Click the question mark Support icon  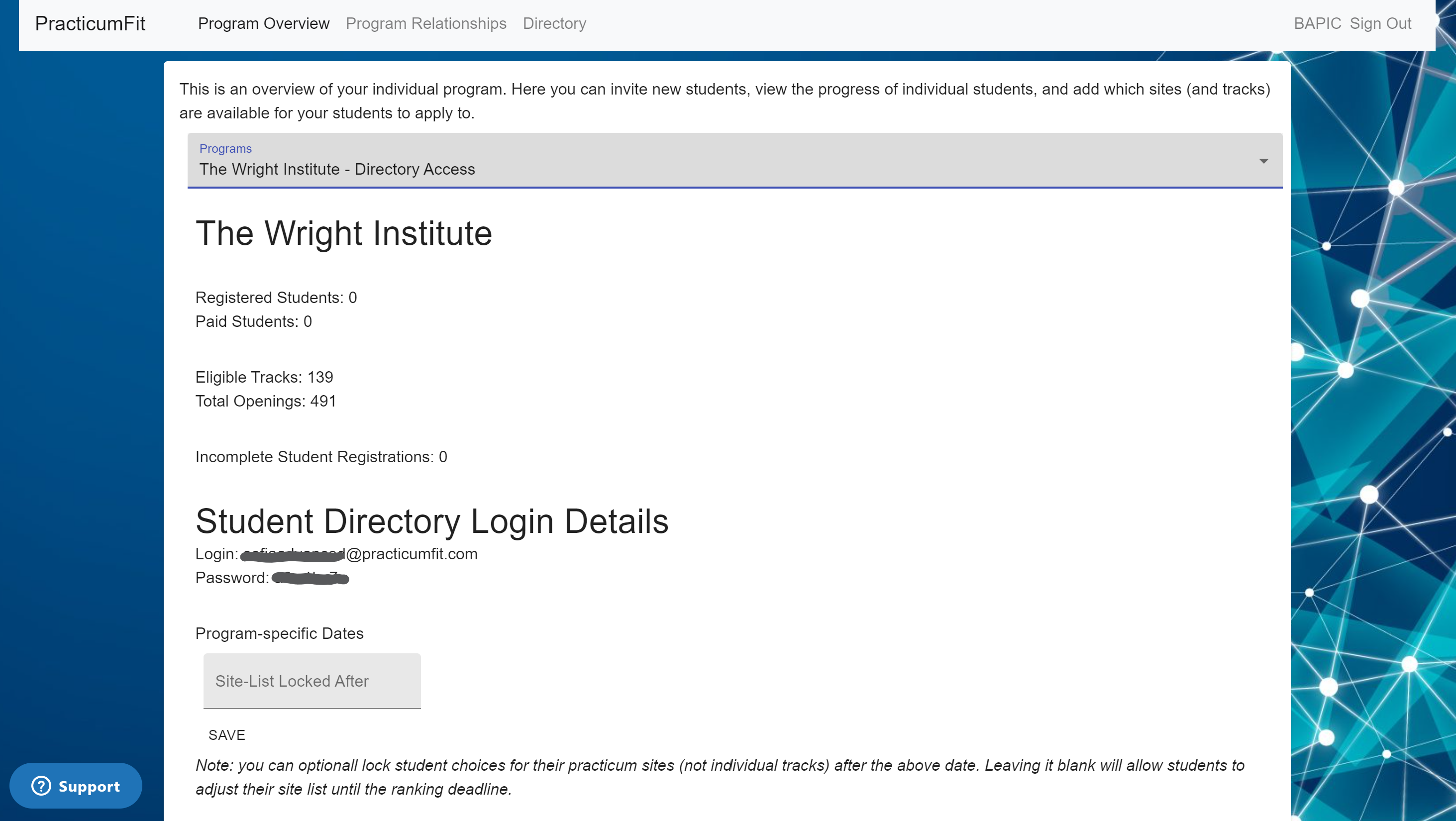coord(41,786)
